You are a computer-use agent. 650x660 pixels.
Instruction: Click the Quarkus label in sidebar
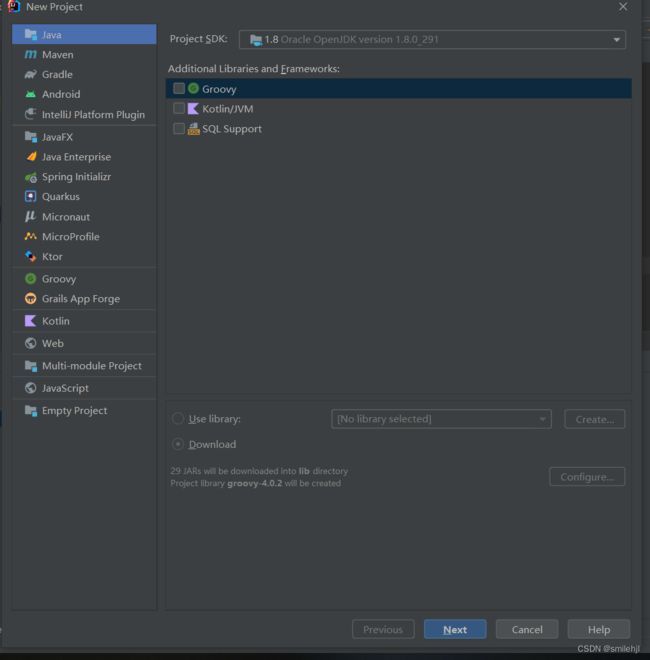[x=61, y=197]
